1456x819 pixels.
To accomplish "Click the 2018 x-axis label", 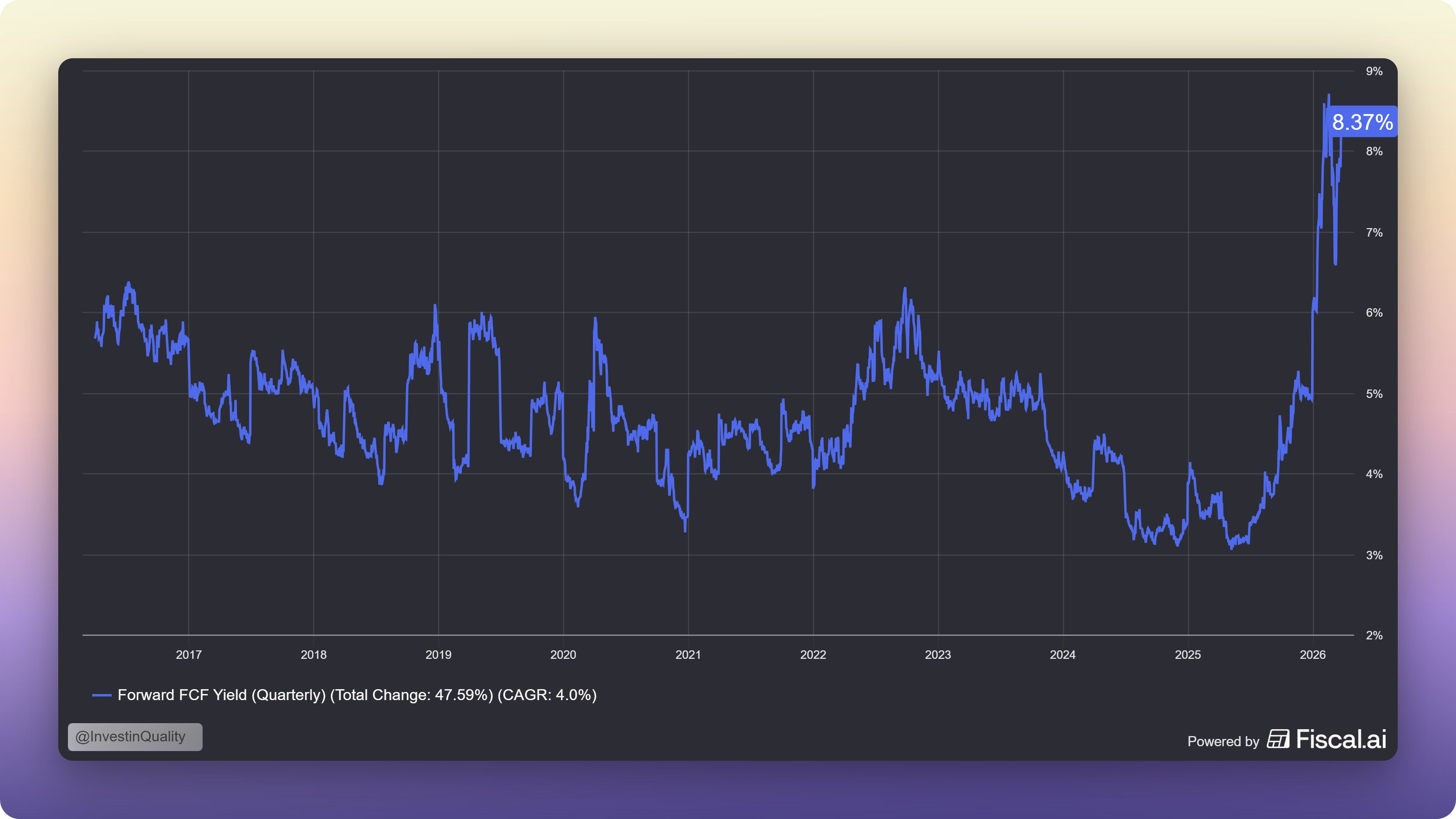I will [x=313, y=654].
